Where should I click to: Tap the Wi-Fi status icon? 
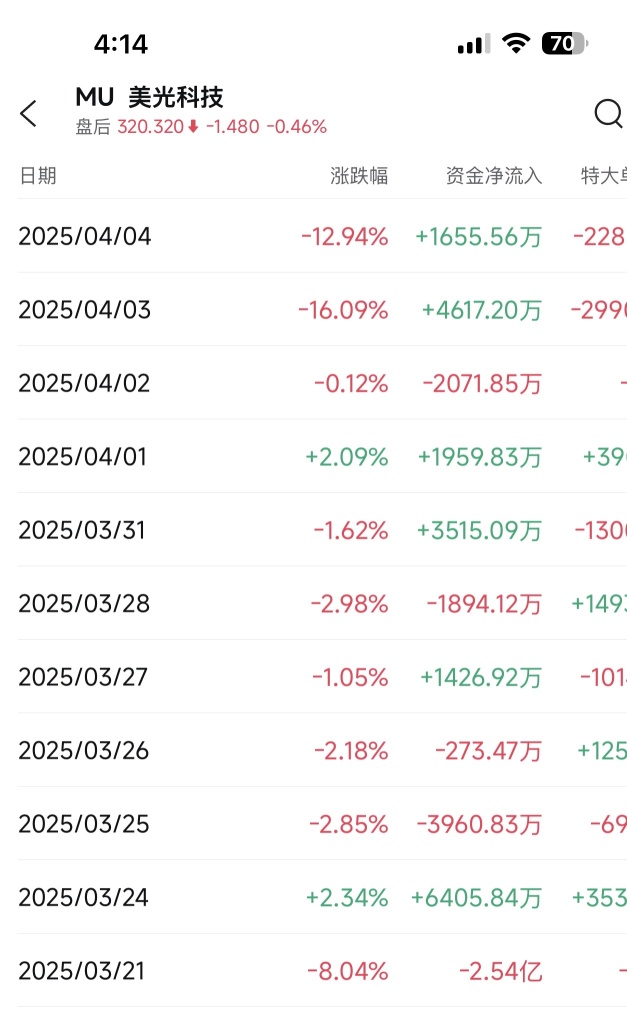(x=516, y=44)
